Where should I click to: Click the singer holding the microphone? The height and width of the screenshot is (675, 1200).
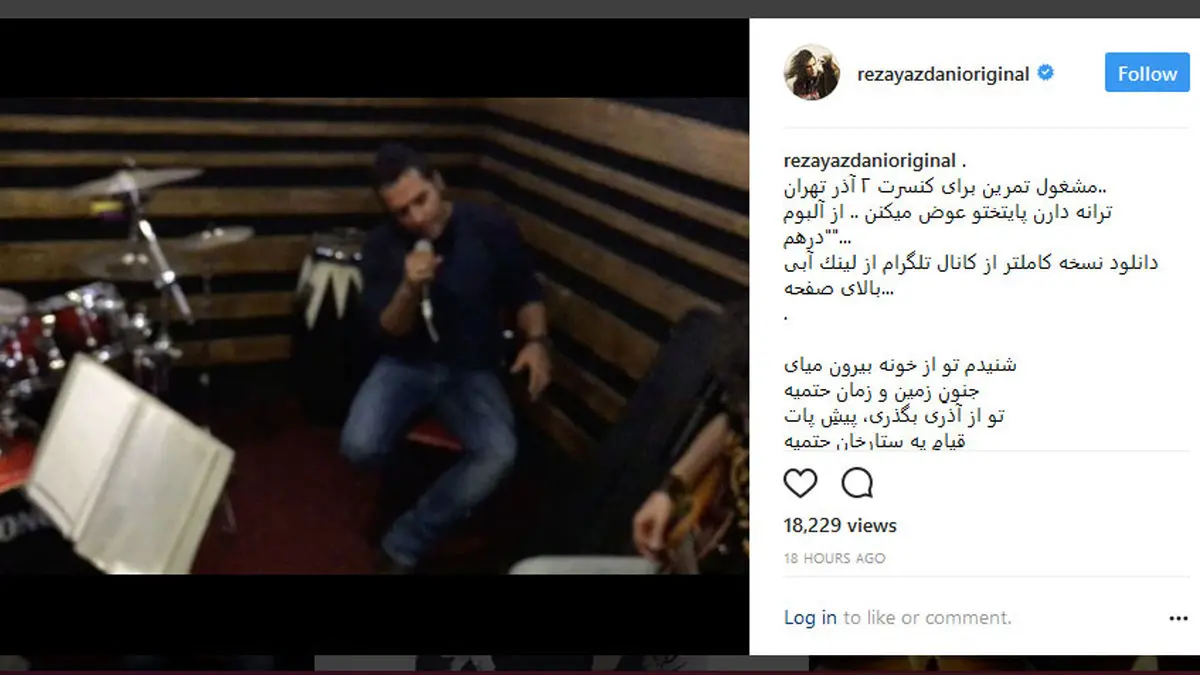[443, 340]
